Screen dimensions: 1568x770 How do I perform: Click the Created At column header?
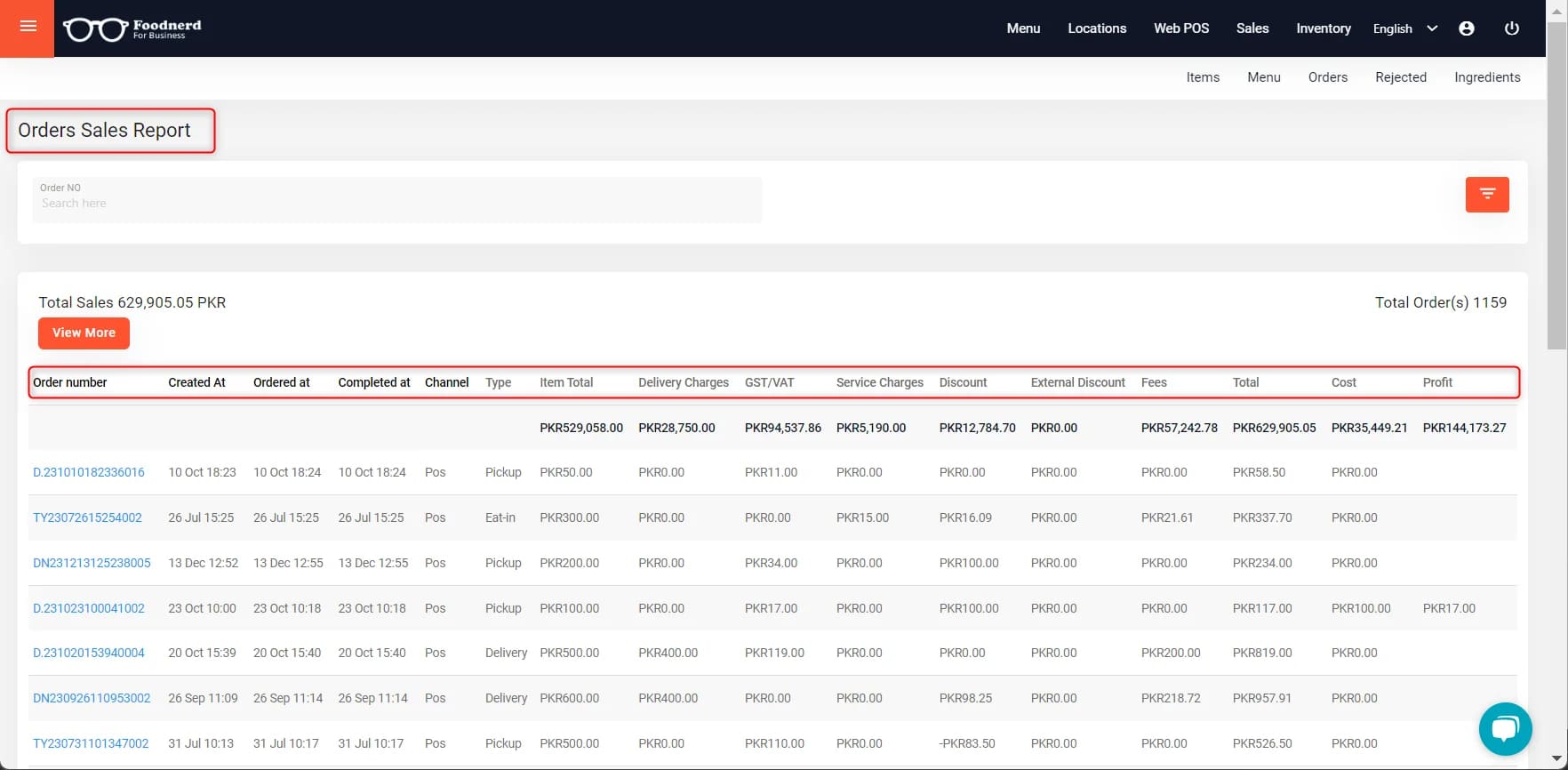coord(196,382)
